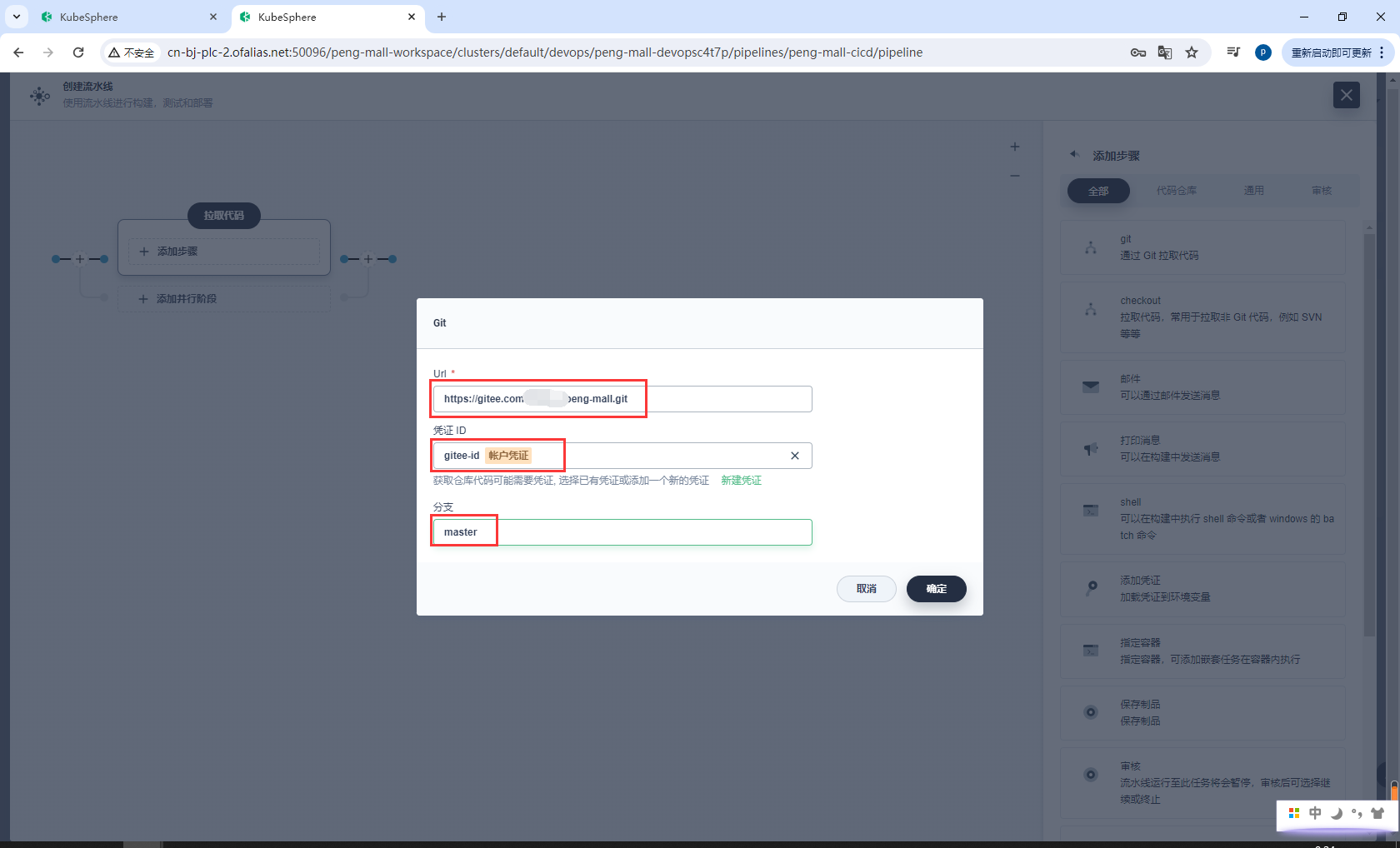
Task: Click the browser Forward arrow
Action: 48,52
